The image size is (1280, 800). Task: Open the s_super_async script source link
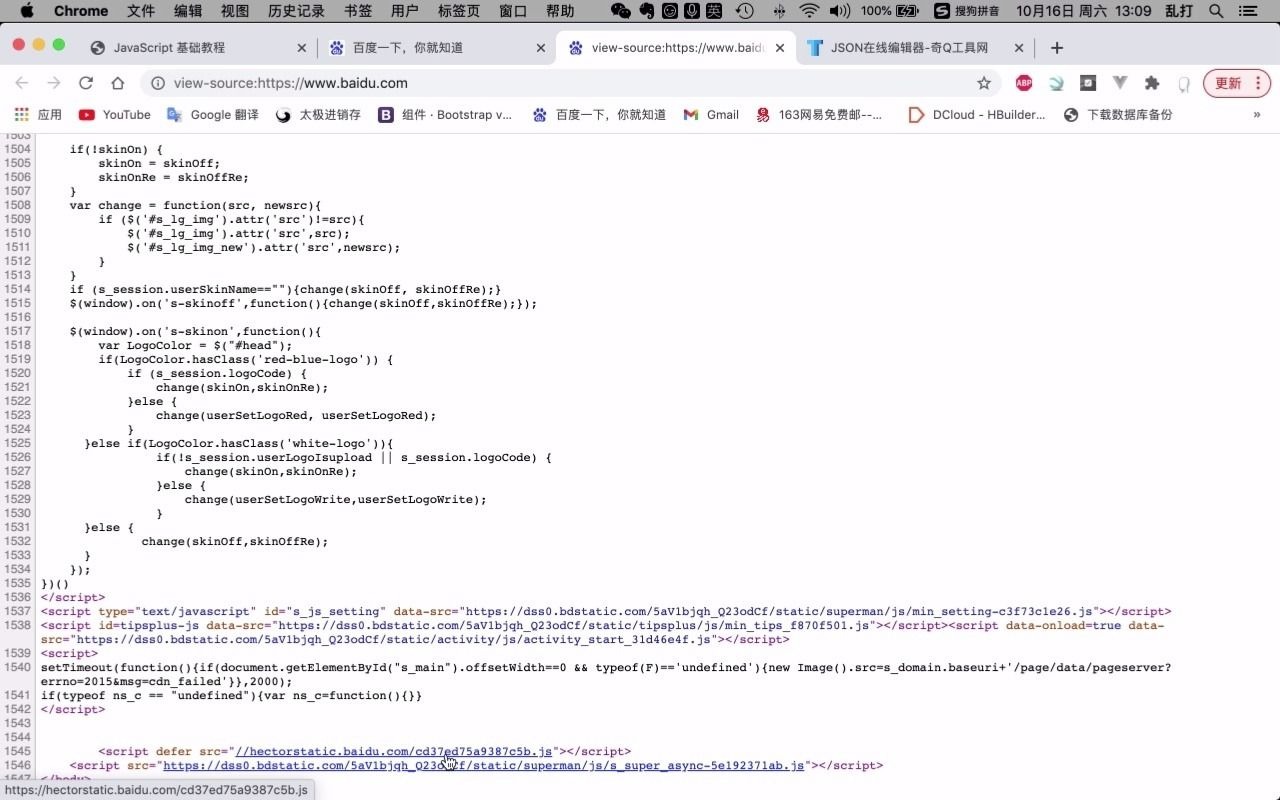(484, 765)
